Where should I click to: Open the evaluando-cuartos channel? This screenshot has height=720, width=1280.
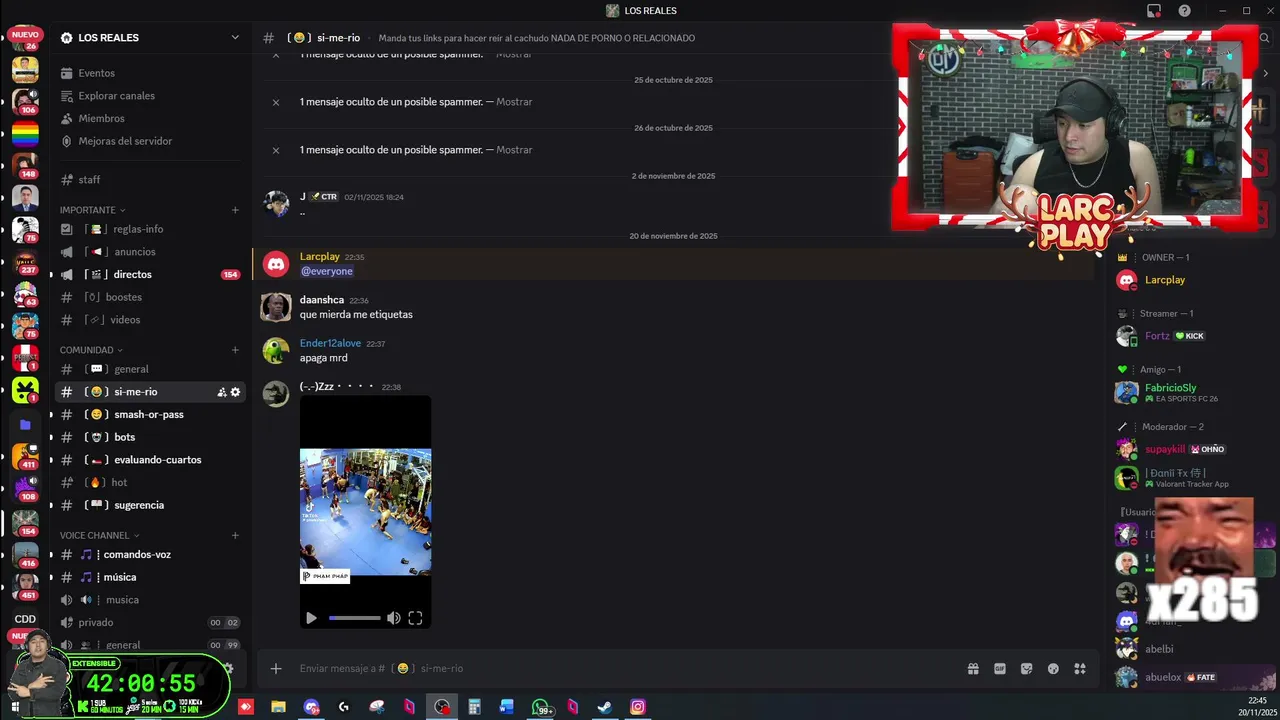point(150,460)
